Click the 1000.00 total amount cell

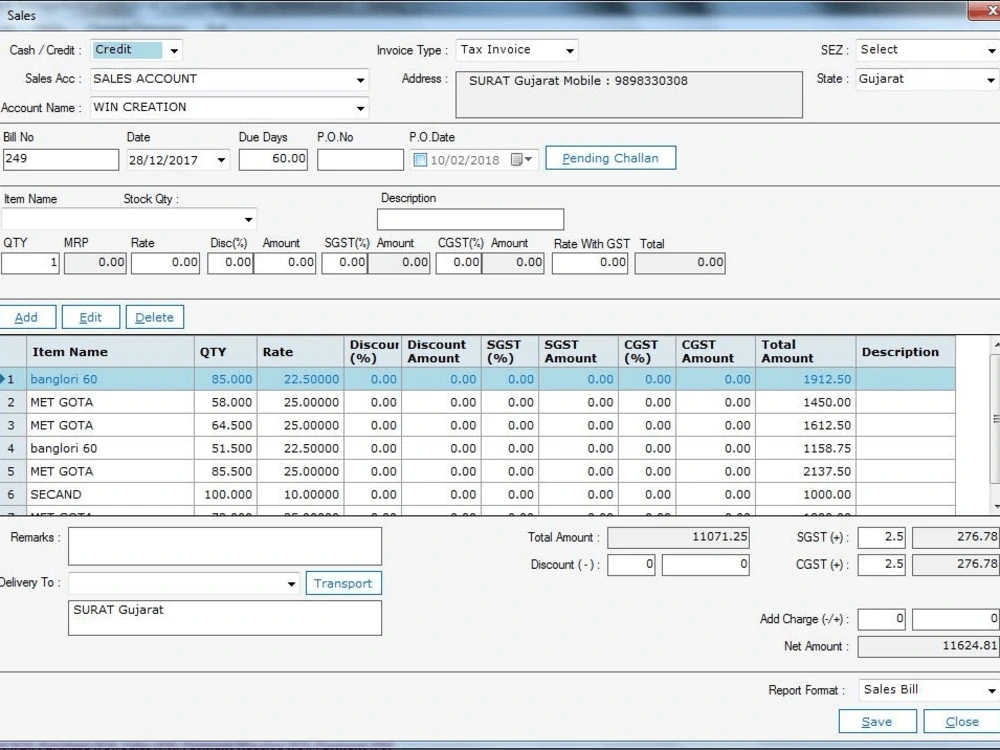(805, 494)
